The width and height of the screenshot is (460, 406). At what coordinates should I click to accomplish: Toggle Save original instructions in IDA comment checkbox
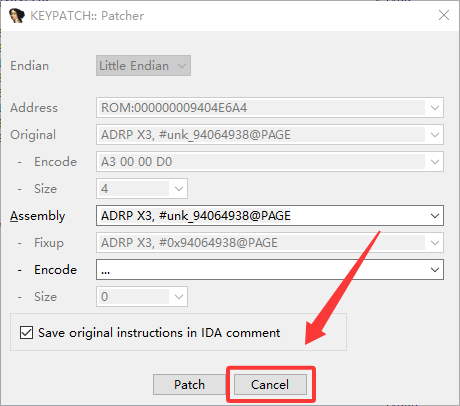(26, 332)
